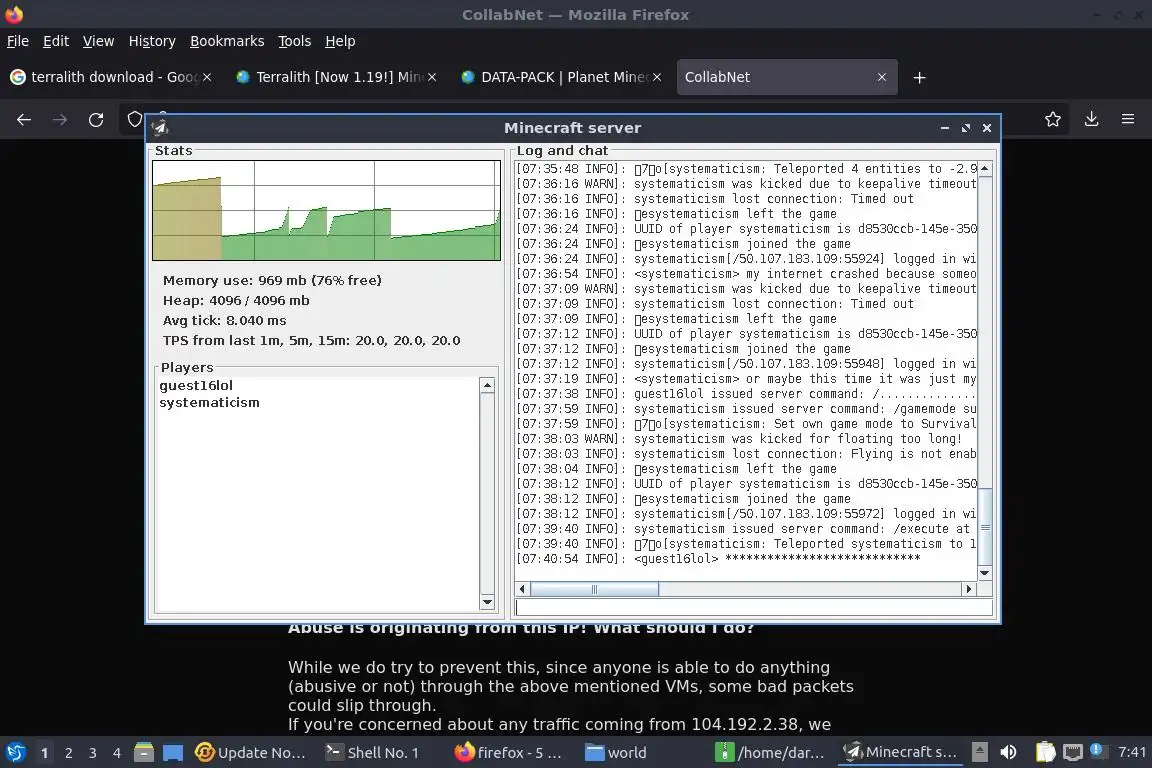Viewport: 1152px width, 768px height.
Task: Click the 07:40:54 guest16lol chat line
Action: (x=718, y=559)
